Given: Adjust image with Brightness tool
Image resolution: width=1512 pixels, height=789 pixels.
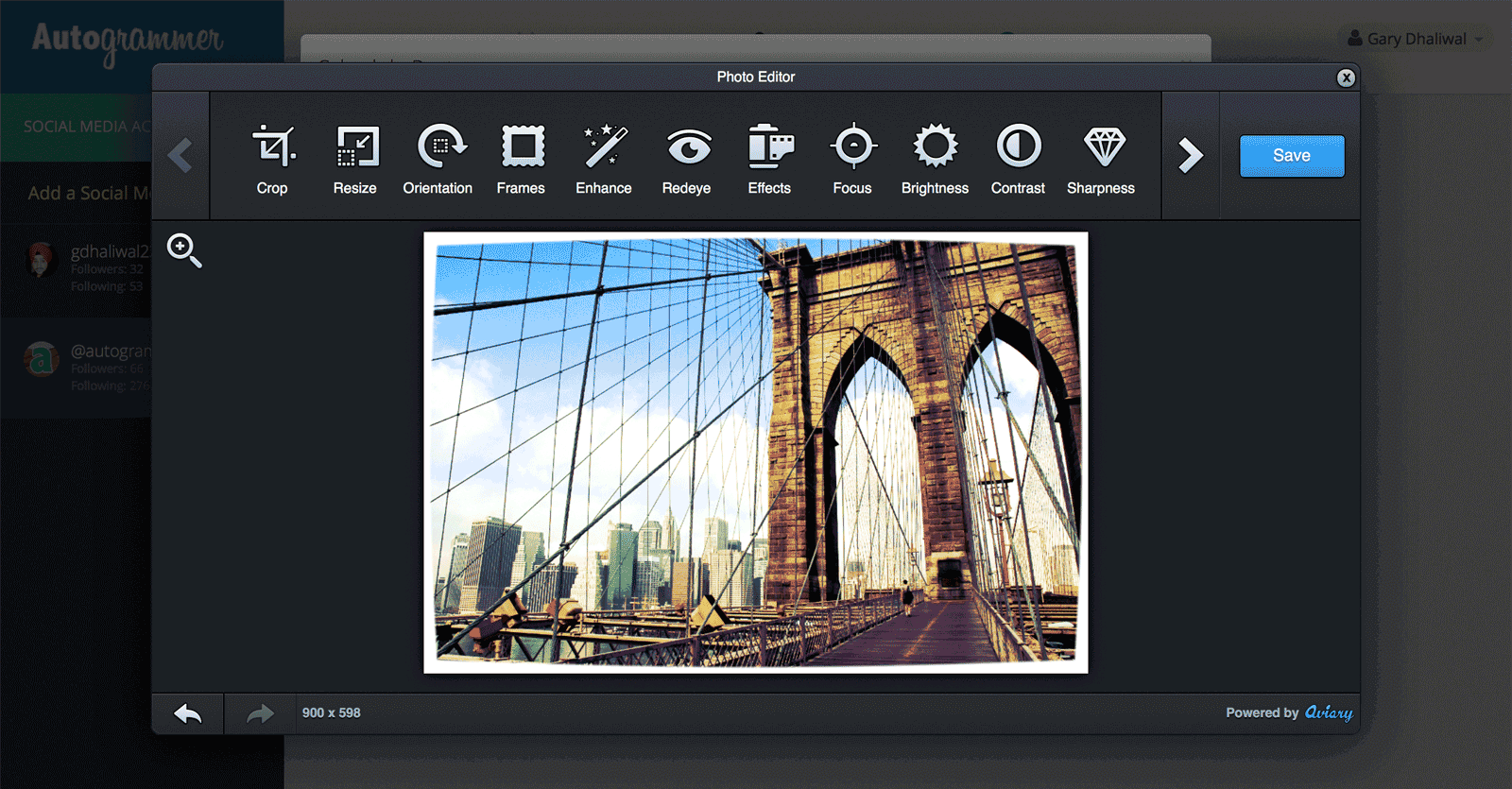Looking at the screenshot, I should coord(935,158).
